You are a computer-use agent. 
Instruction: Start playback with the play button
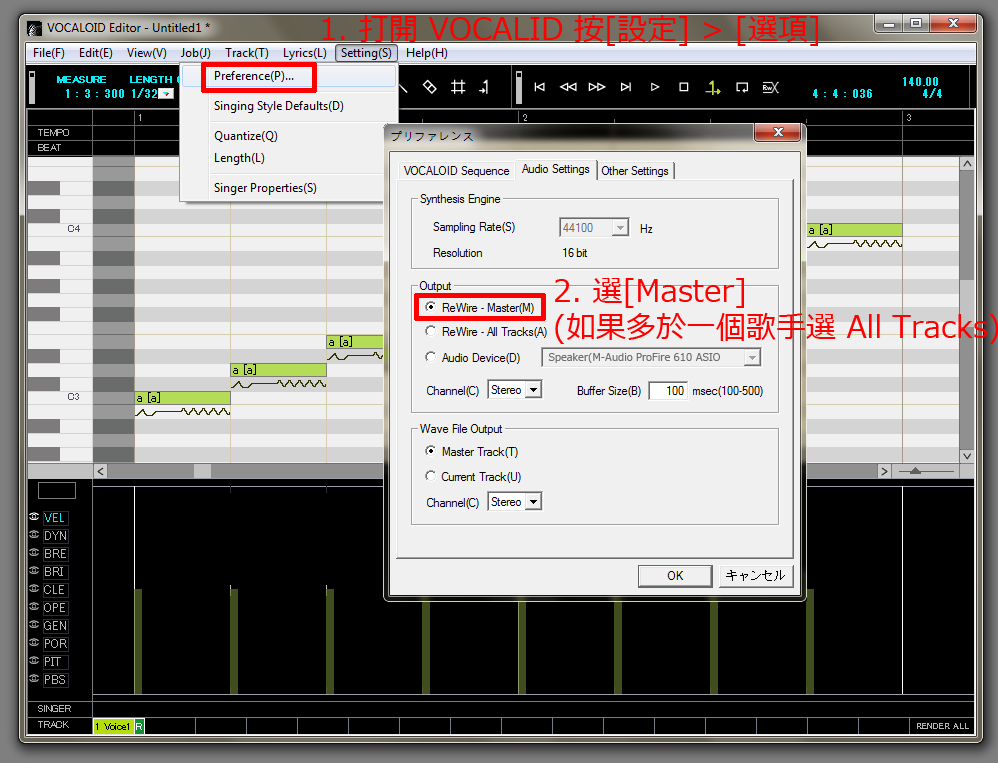(655, 87)
